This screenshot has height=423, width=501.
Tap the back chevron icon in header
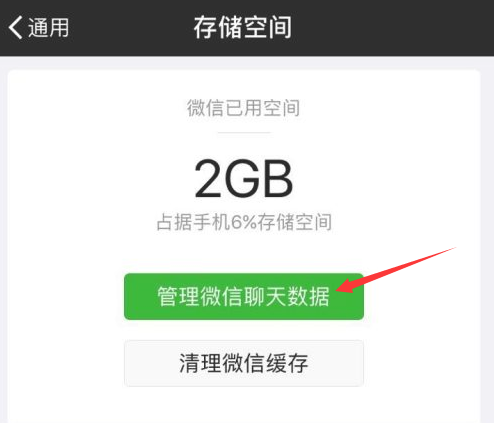click(x=15, y=27)
